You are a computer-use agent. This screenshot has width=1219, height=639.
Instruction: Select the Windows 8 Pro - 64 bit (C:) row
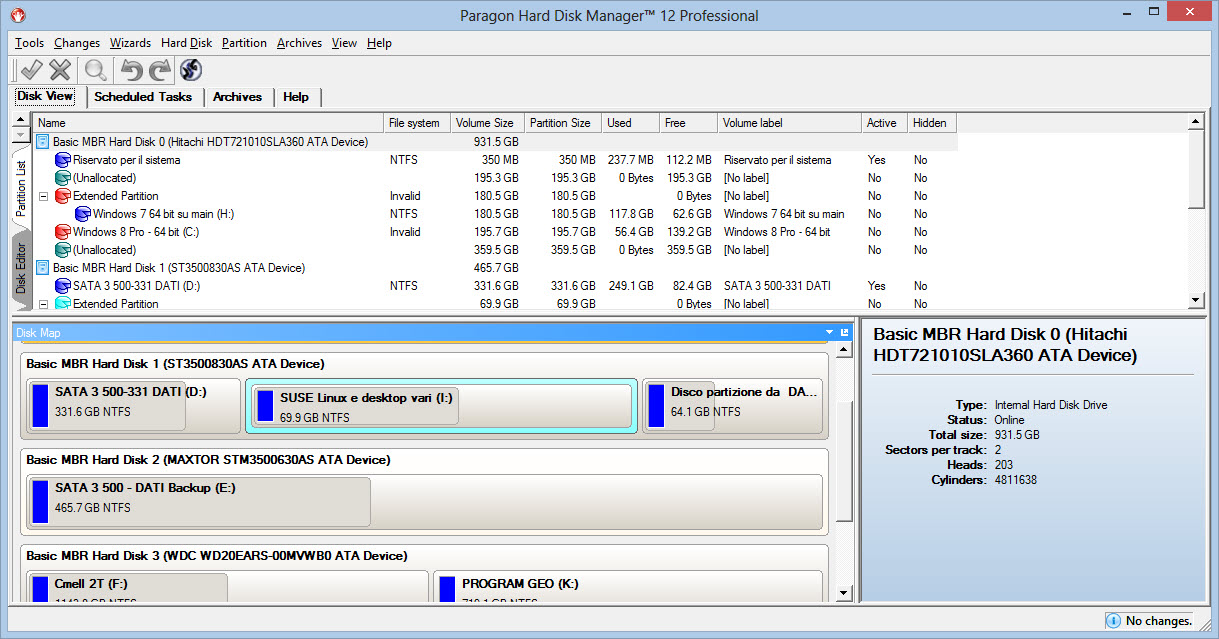coord(496,232)
